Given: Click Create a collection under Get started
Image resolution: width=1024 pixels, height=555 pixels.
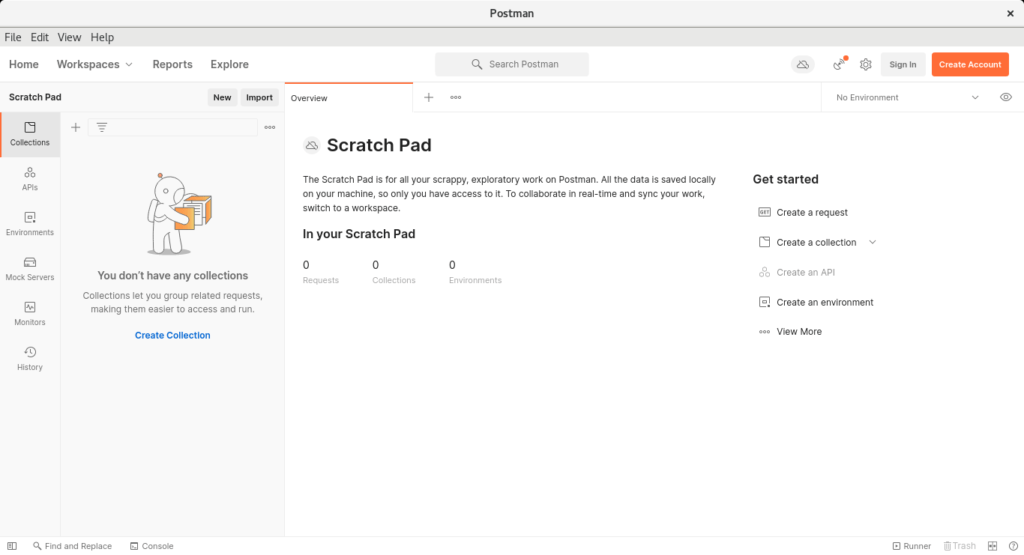Looking at the screenshot, I should [x=816, y=242].
